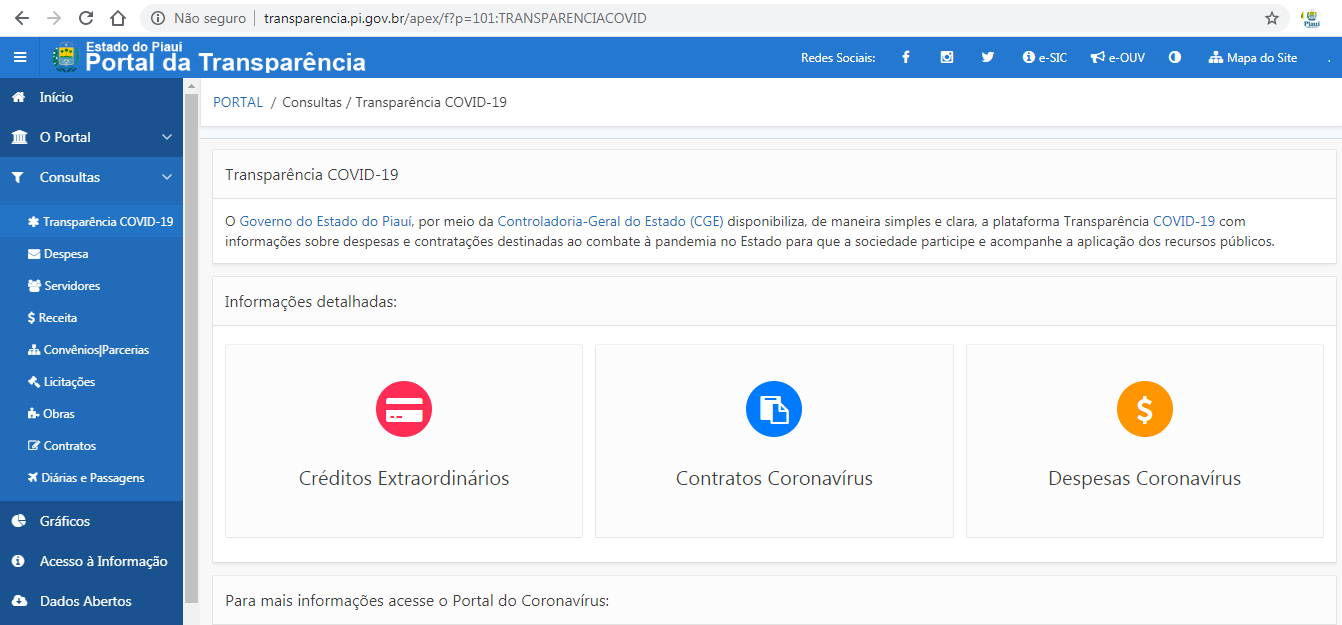Collapse the Consultas chevron
This screenshot has height=625, width=1342.
click(x=167, y=177)
